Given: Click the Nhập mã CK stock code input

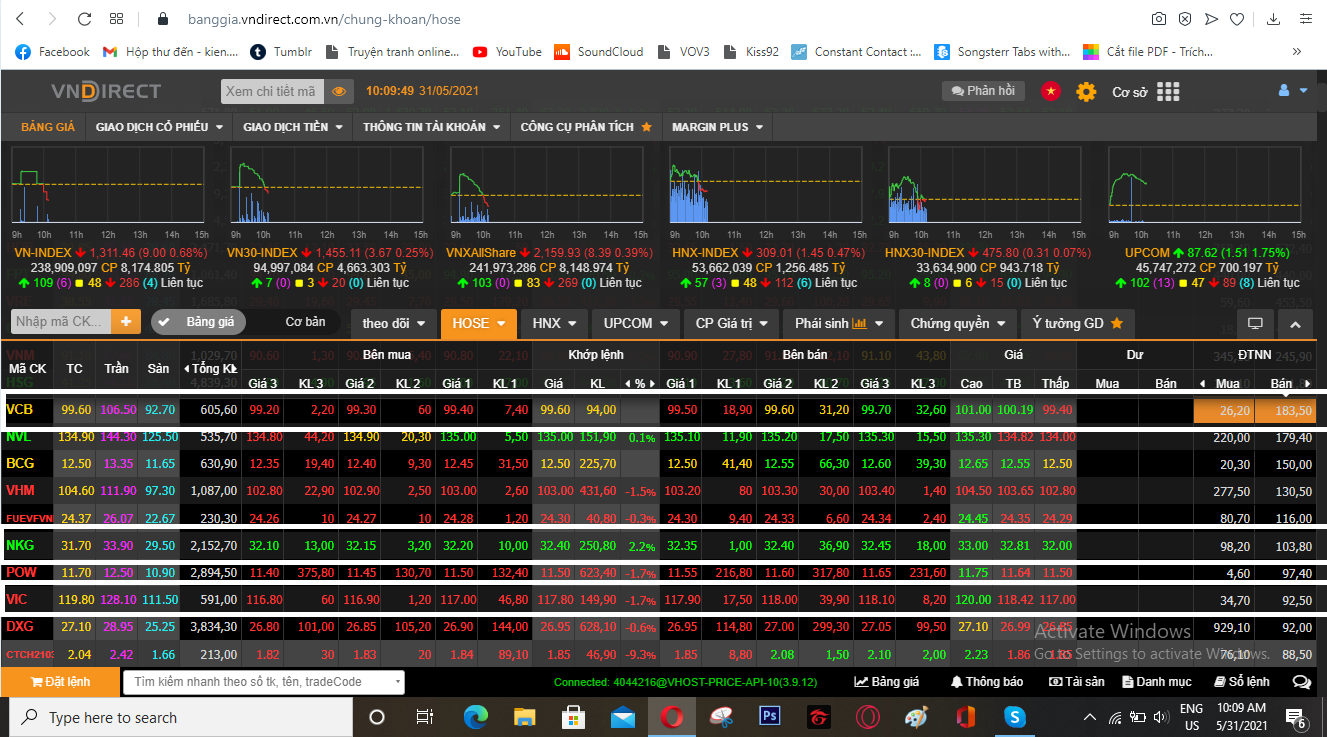Looking at the screenshot, I should (61, 322).
